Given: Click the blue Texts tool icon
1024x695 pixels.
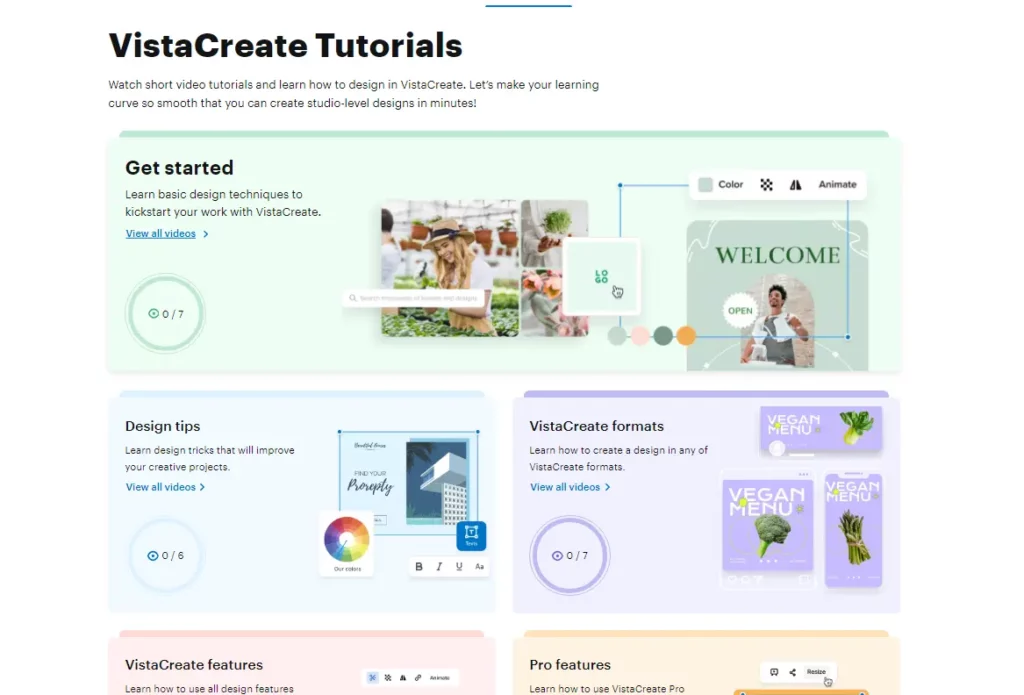Looking at the screenshot, I should pos(471,536).
